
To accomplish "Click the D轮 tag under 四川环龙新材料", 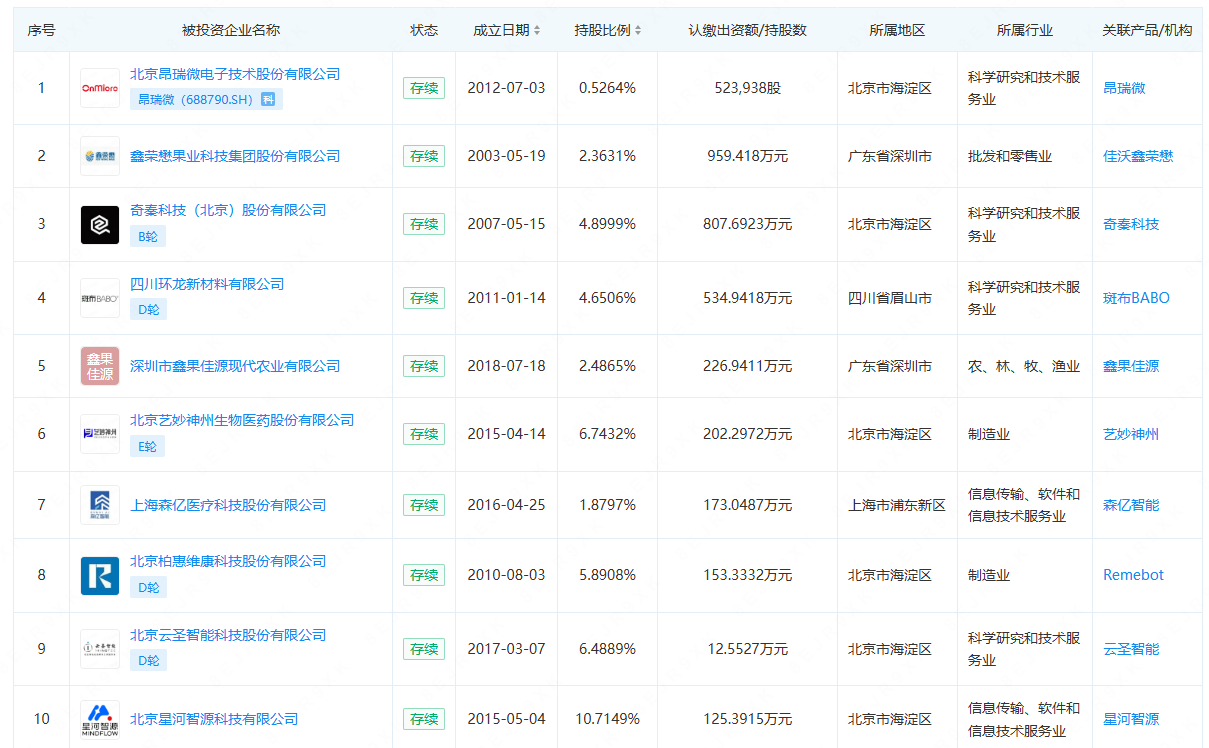I will click(148, 310).
